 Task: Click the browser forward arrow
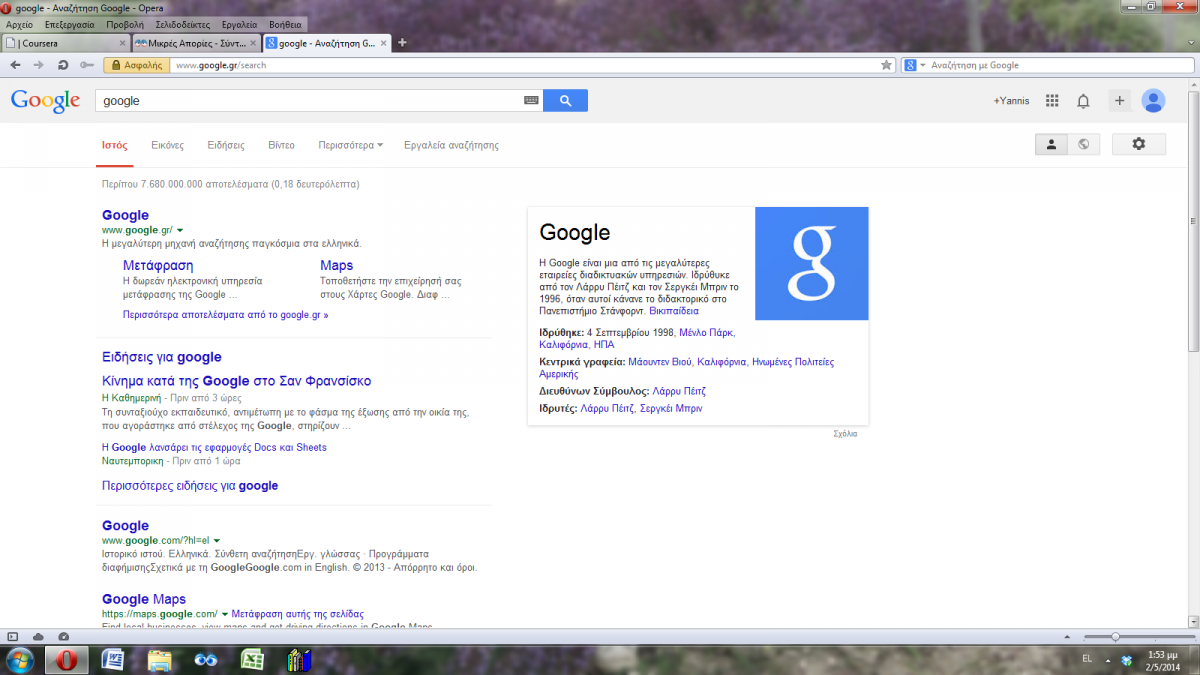coord(38,65)
